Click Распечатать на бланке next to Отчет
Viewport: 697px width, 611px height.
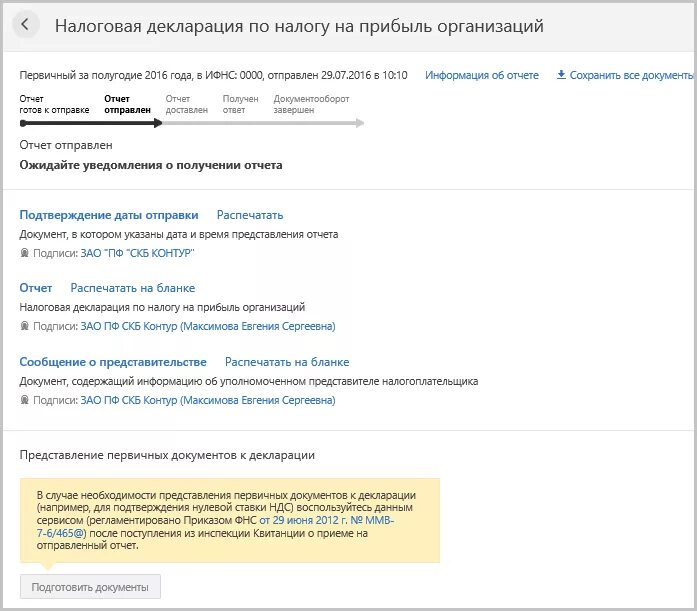[133, 288]
